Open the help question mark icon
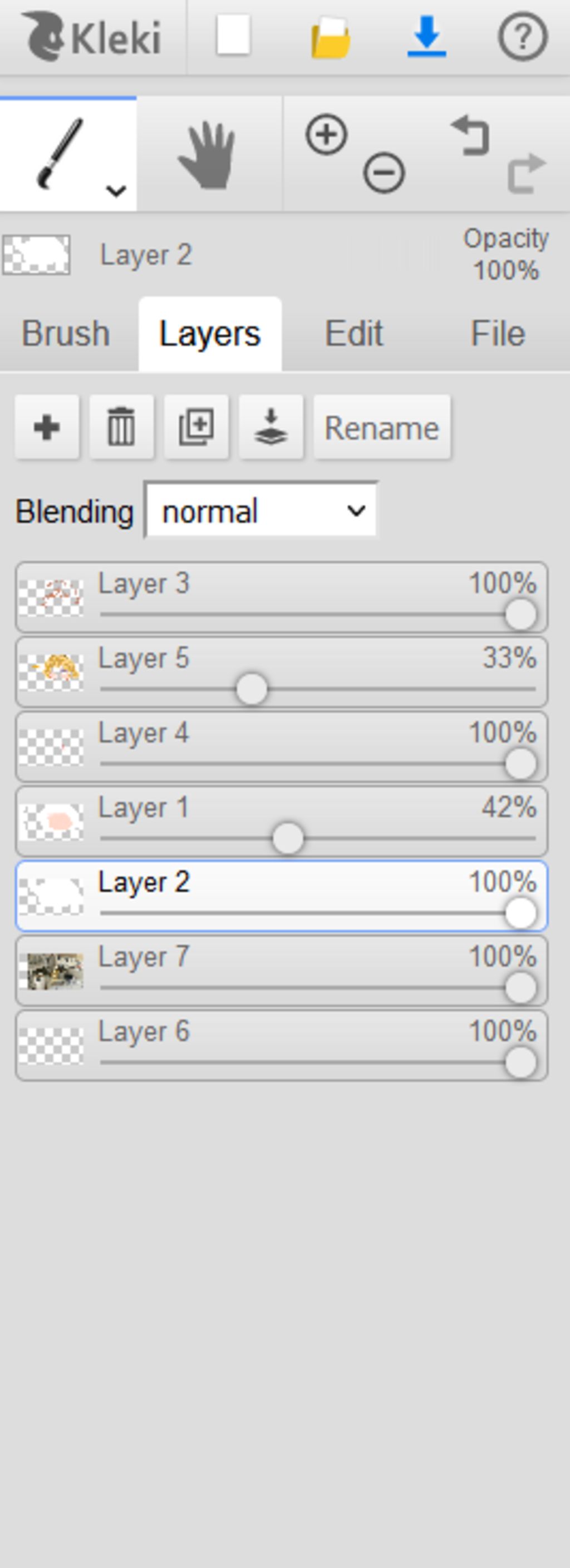 [x=523, y=37]
